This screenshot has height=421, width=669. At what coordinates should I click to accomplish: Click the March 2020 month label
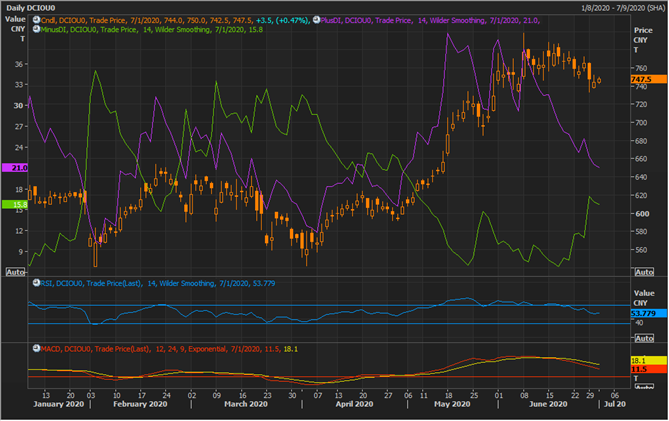[x=246, y=404]
